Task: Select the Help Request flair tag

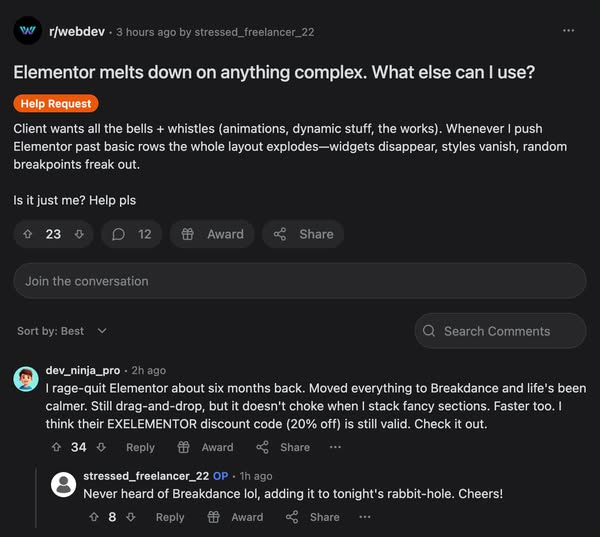Action: (x=56, y=103)
